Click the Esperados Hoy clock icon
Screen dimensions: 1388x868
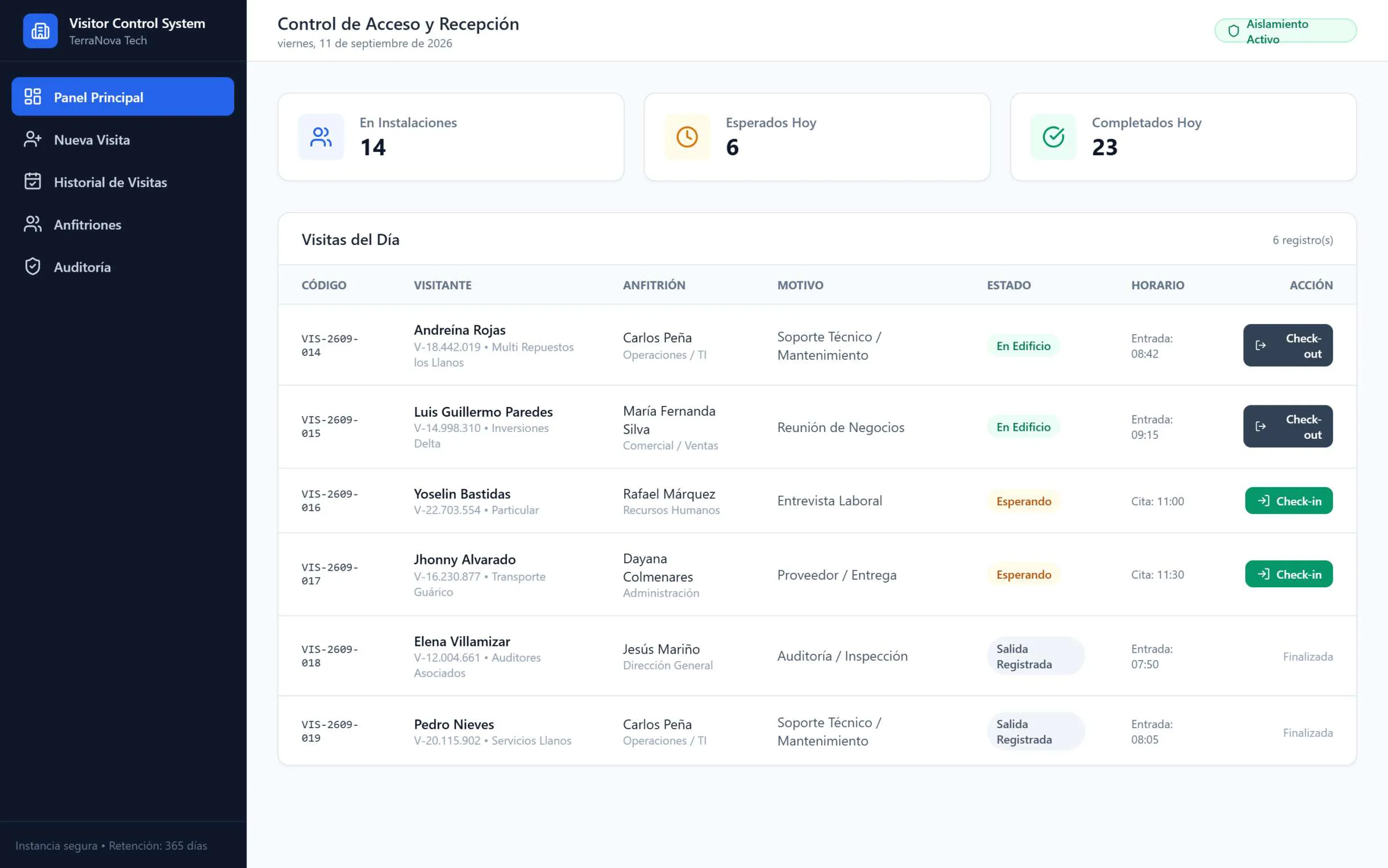(x=687, y=136)
